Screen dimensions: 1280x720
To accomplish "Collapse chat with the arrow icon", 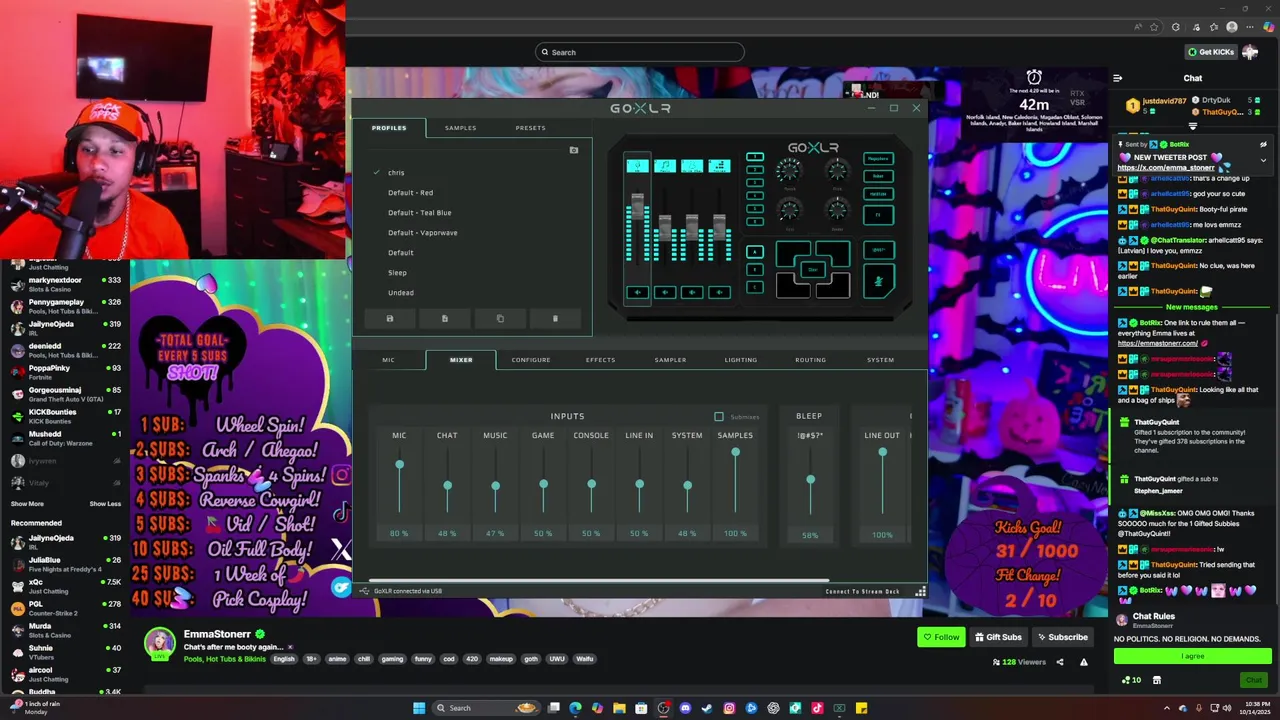I will tap(1118, 78).
